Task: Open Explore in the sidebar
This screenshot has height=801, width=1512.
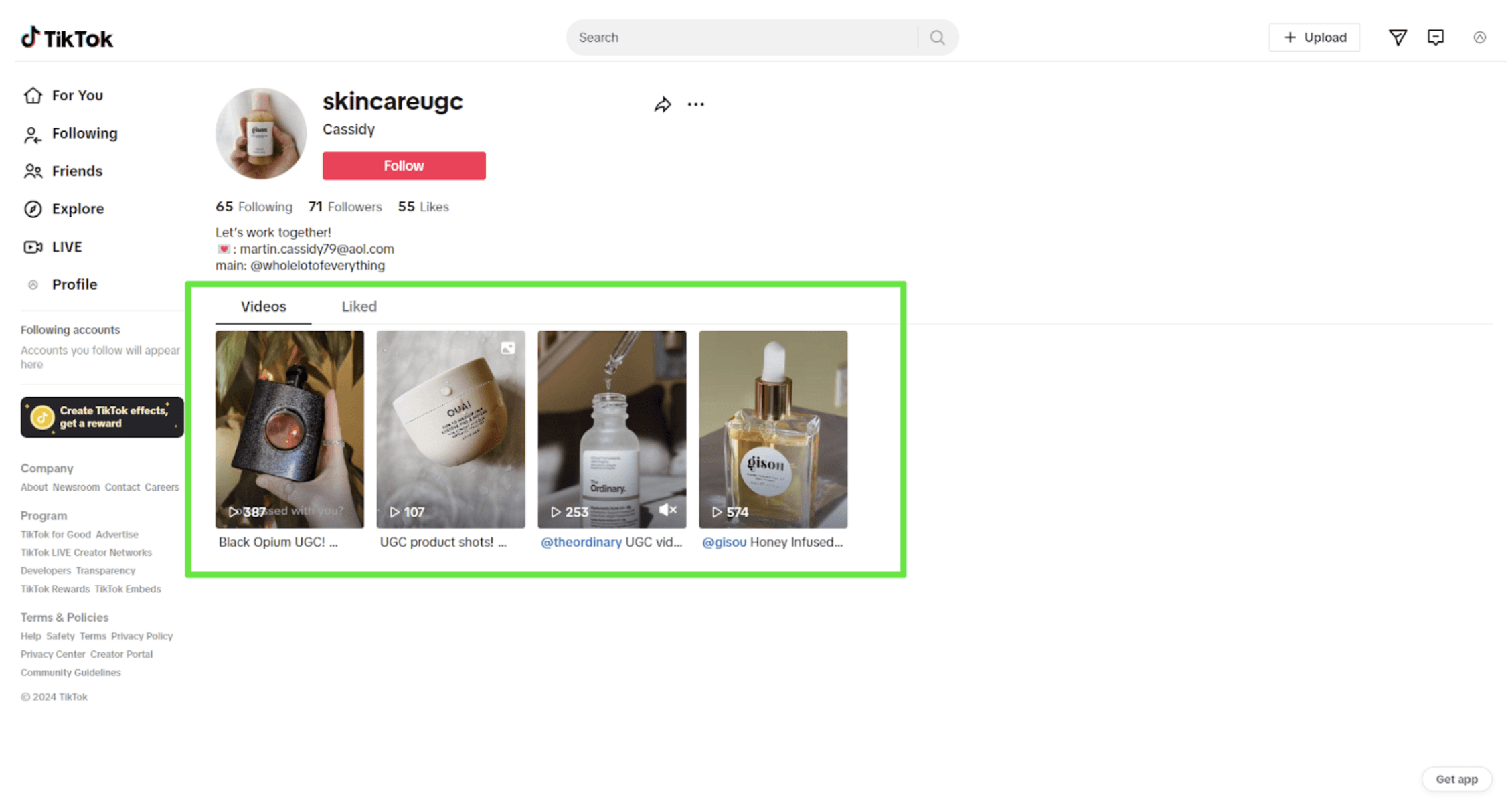Action: click(x=78, y=209)
